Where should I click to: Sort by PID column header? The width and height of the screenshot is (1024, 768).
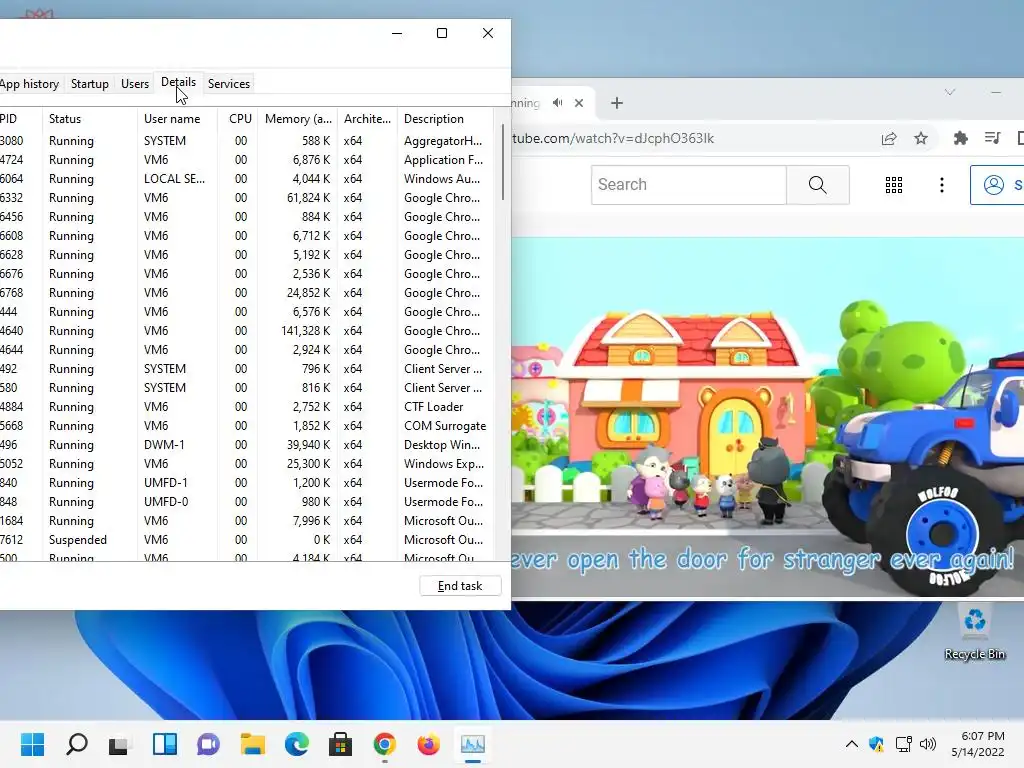(x=20, y=119)
